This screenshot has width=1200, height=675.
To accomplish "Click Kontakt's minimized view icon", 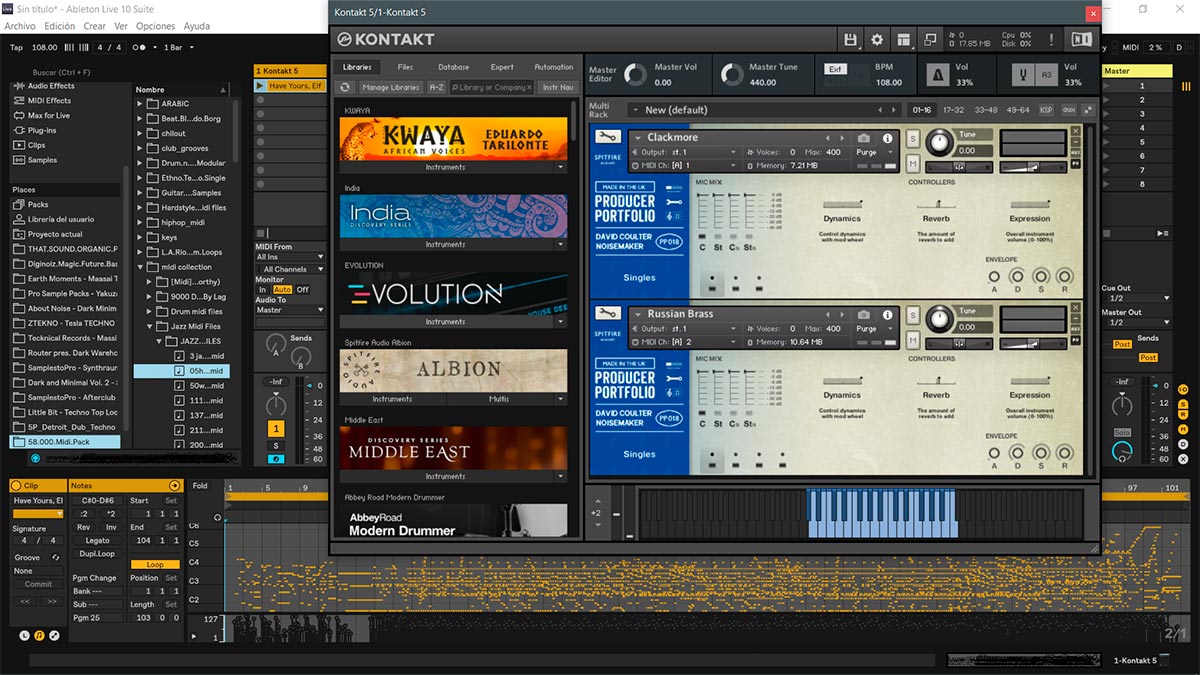I will click(930, 39).
